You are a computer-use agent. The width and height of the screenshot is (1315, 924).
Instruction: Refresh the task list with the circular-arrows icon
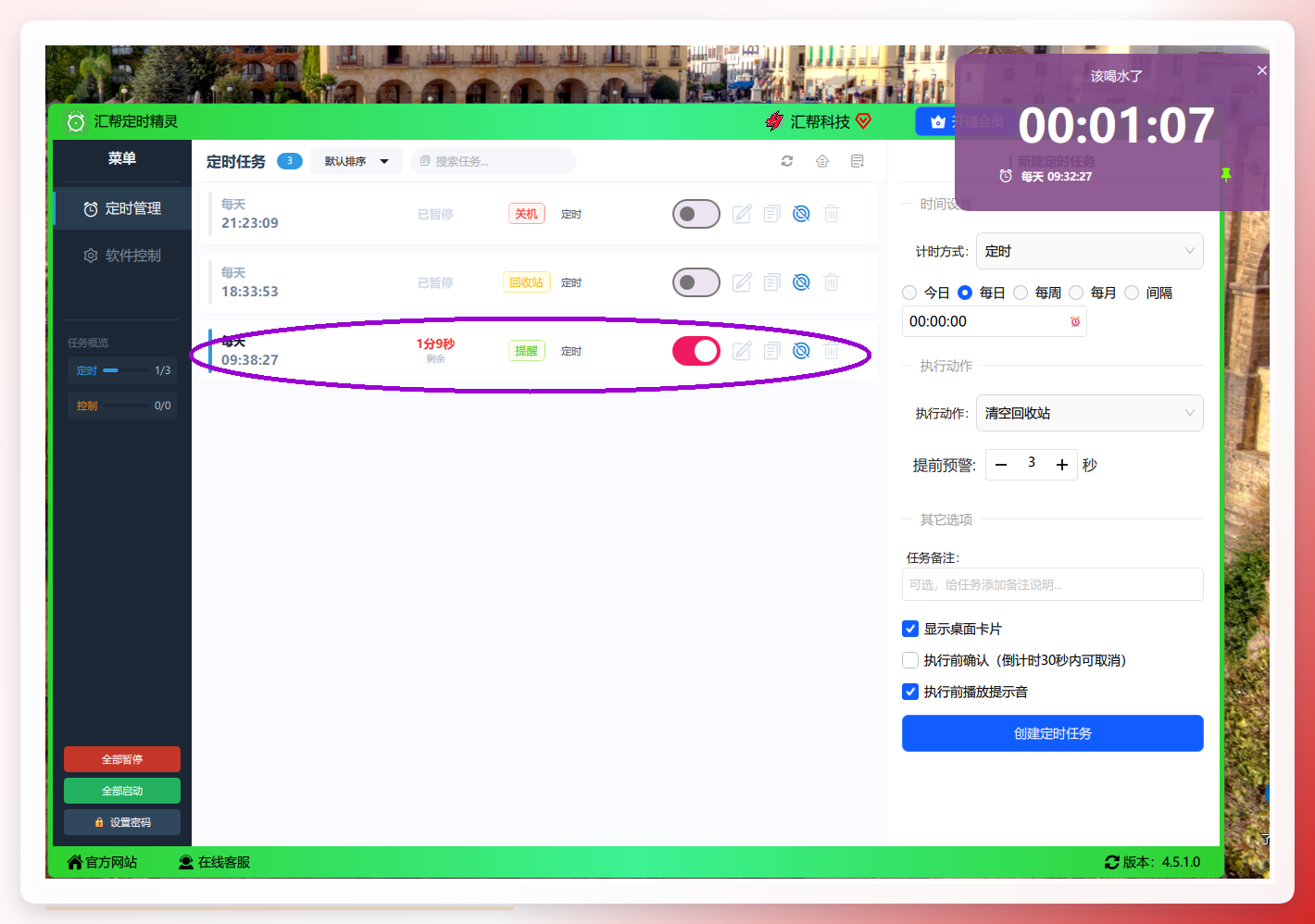(787, 161)
